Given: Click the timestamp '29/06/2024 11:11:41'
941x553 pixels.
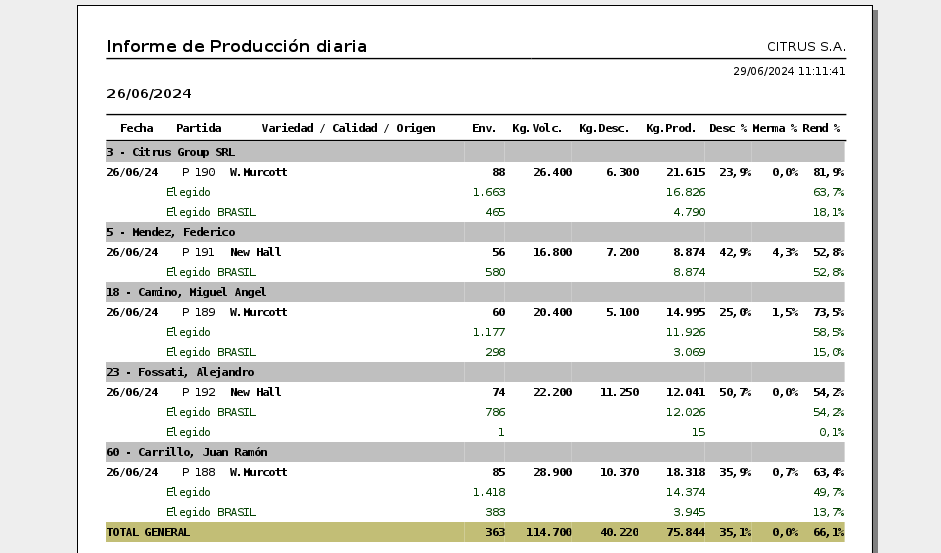Looking at the screenshot, I should point(789,71).
